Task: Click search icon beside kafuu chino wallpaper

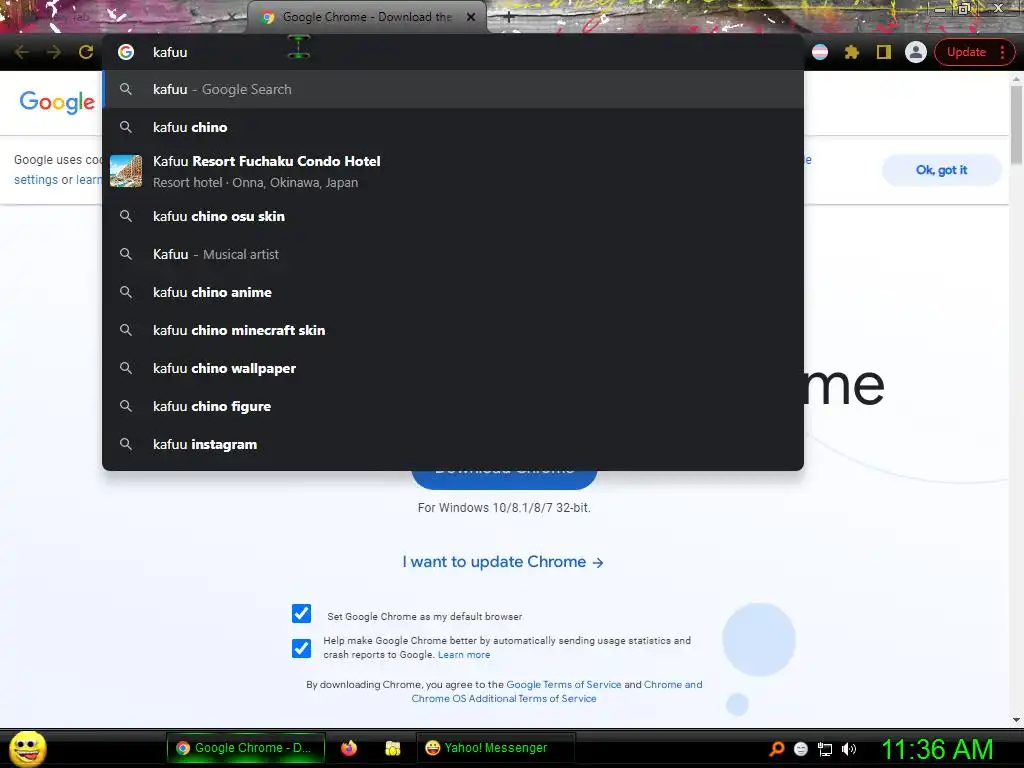Action: click(126, 368)
